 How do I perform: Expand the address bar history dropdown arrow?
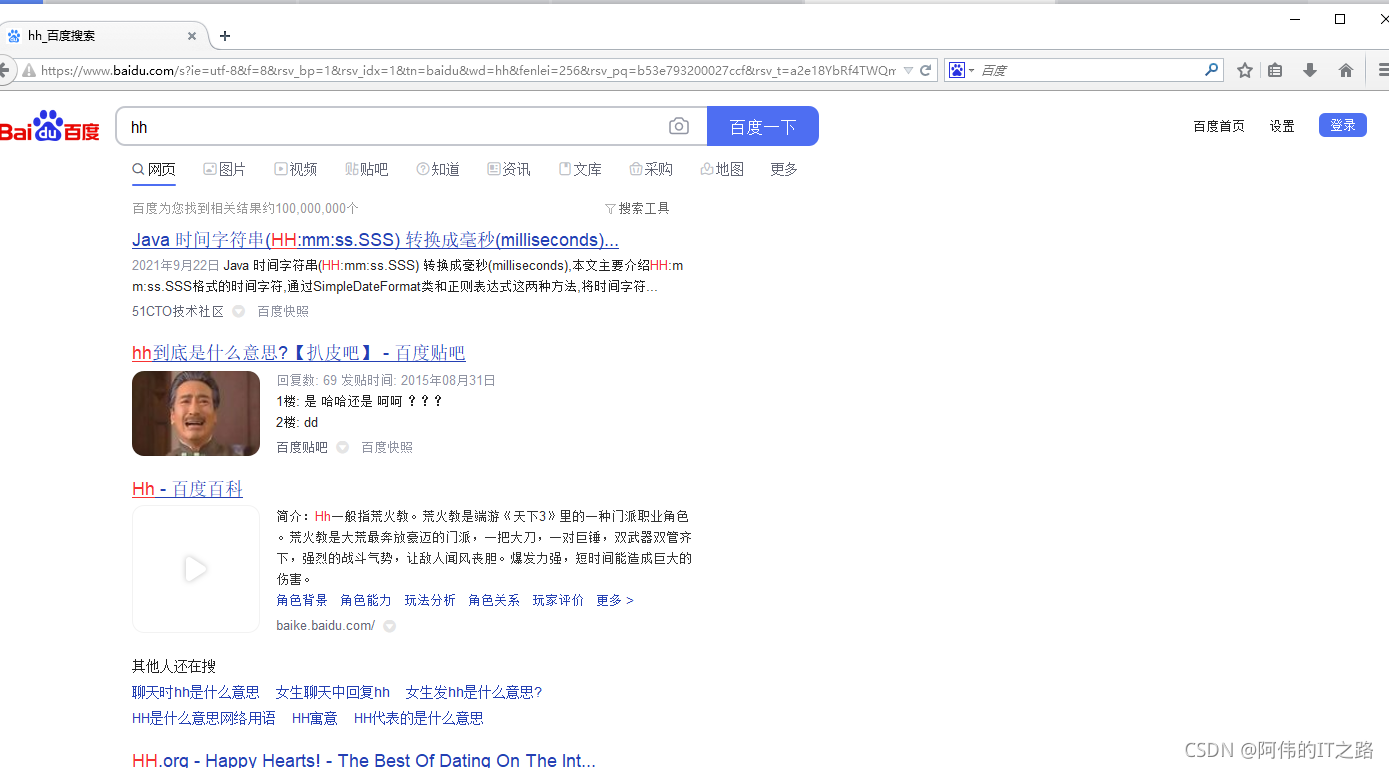pyautogui.click(x=908, y=70)
